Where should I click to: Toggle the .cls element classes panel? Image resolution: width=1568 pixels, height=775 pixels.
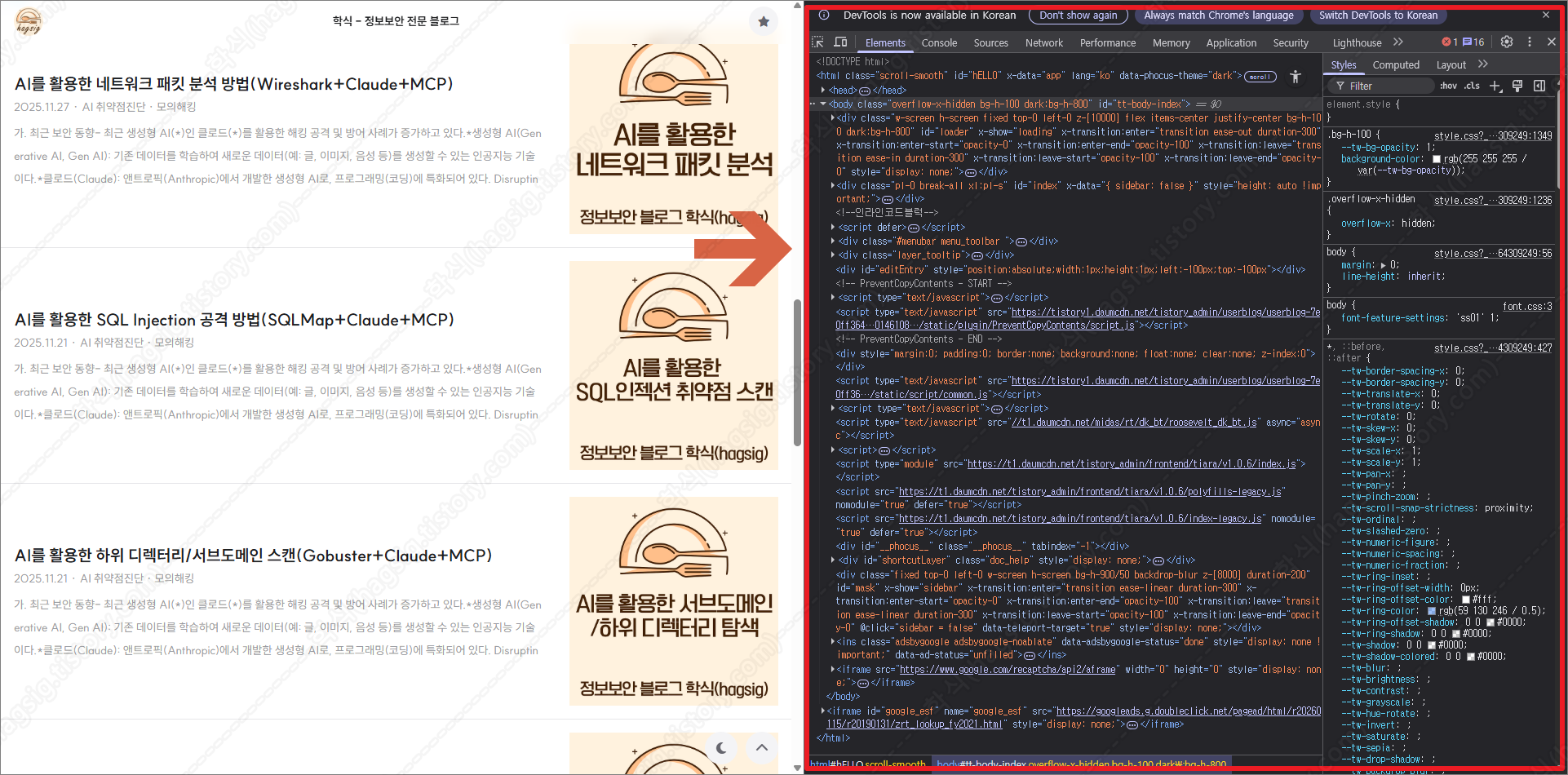tap(1472, 86)
